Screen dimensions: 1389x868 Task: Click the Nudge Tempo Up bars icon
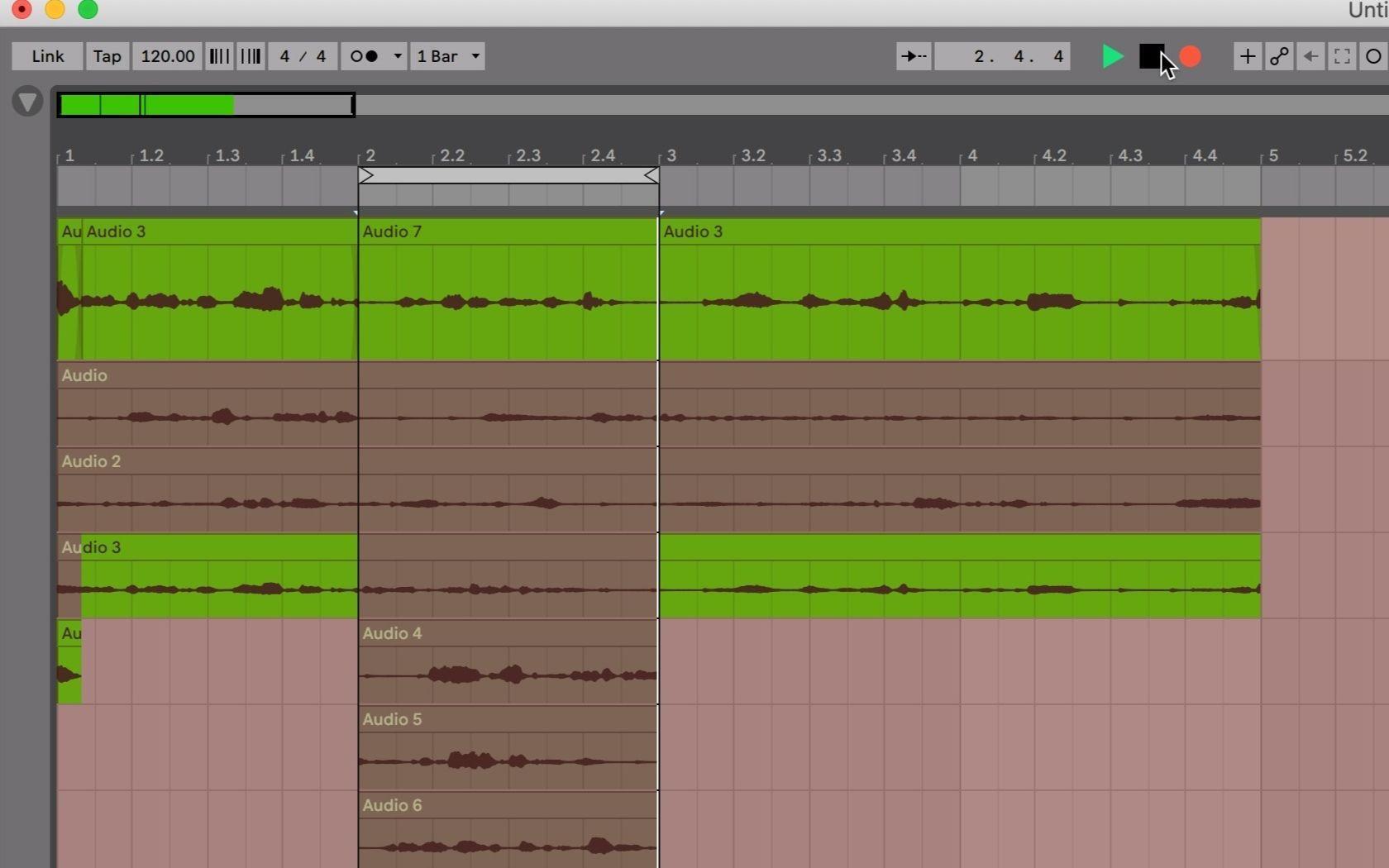coord(251,56)
